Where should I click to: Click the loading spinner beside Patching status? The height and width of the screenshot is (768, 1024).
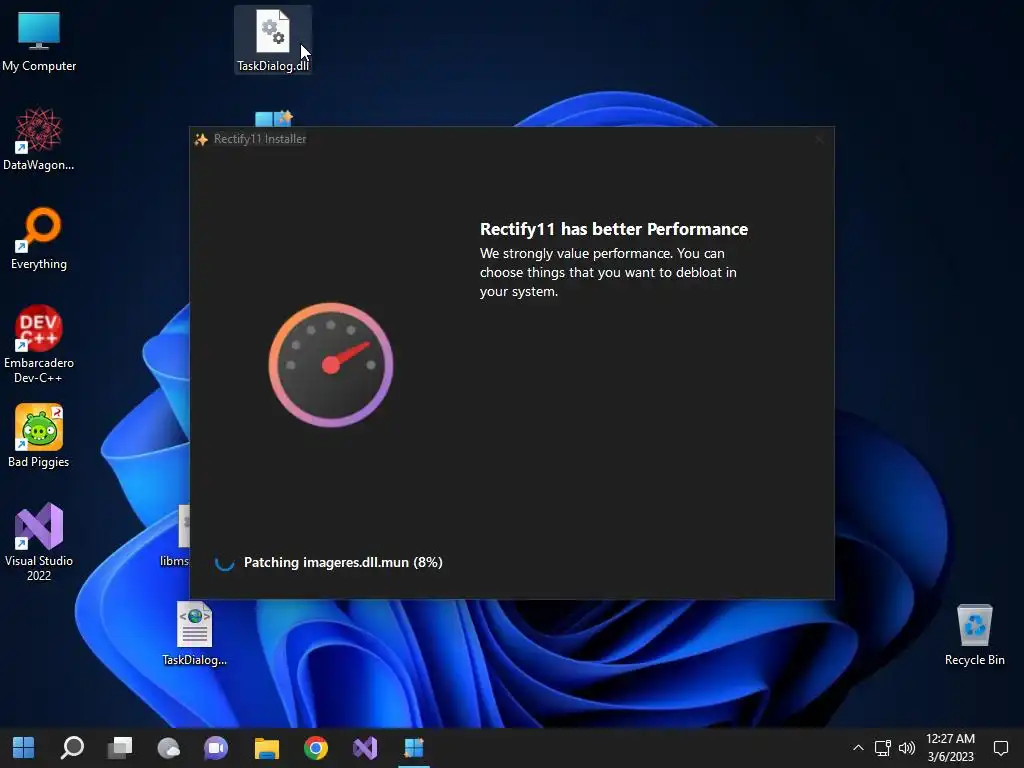coord(225,562)
